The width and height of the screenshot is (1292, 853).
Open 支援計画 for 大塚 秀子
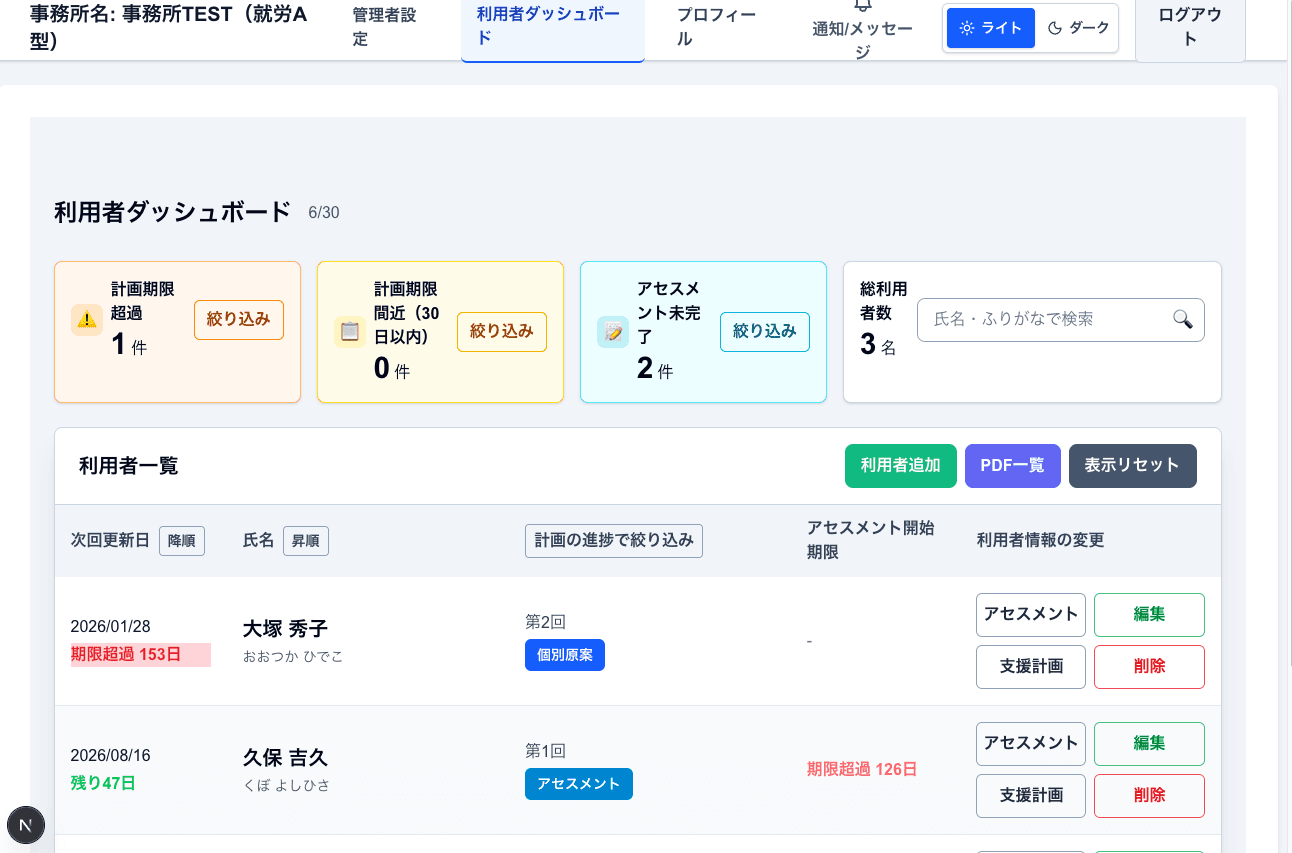(1031, 667)
